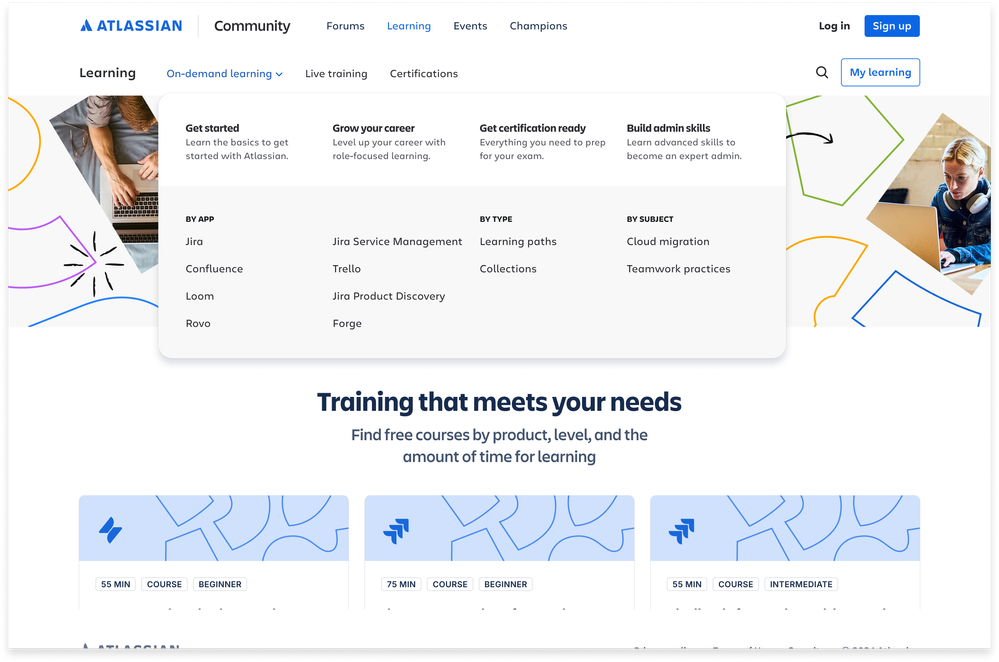Open Teamwork practices subject
The image size is (999, 662).
tap(679, 269)
